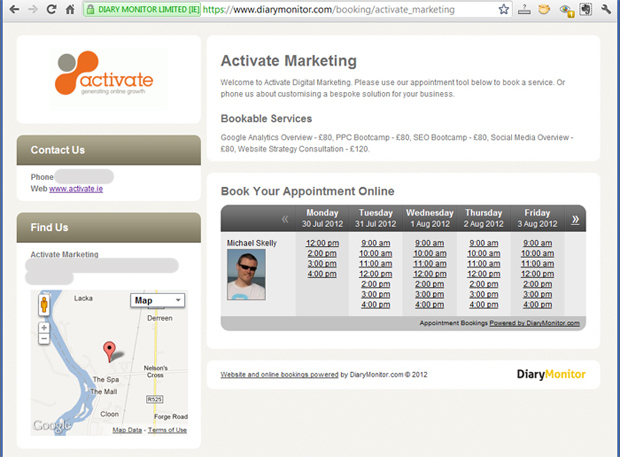Screen dimensions: 620x457
Task: Open Powered by DiaryMonitor.com link
Action: pos(535,323)
